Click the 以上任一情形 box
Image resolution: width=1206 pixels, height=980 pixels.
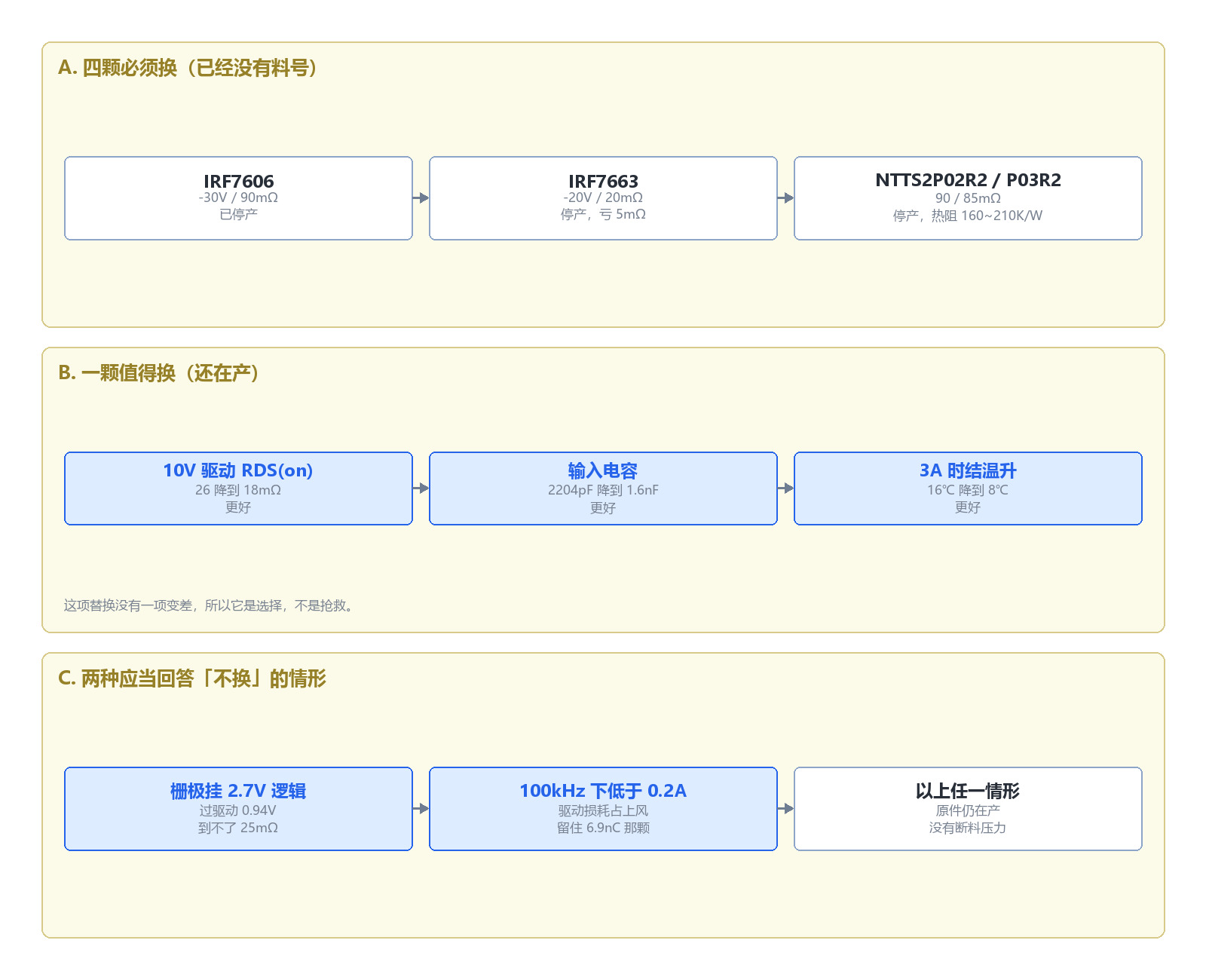click(968, 809)
